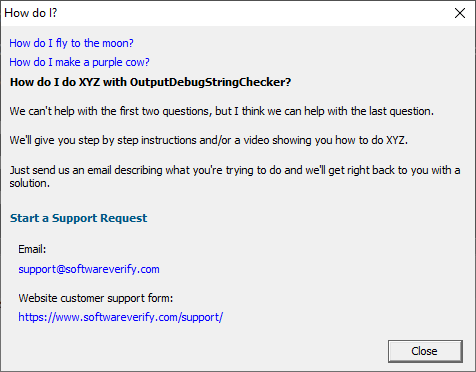
Task: Click the 'Email:' label
Action: (x=32, y=249)
